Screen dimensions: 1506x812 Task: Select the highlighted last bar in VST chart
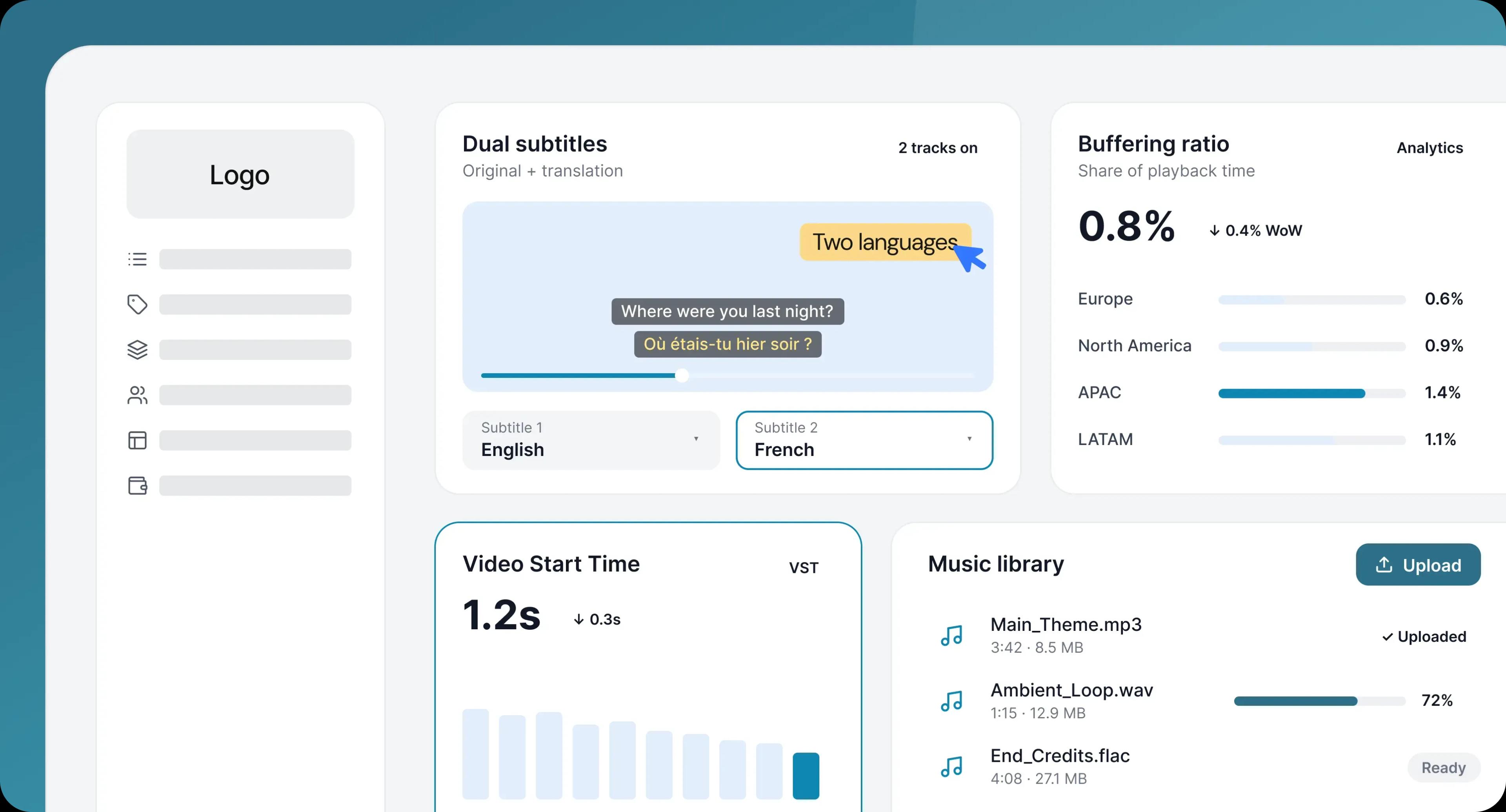click(806, 776)
